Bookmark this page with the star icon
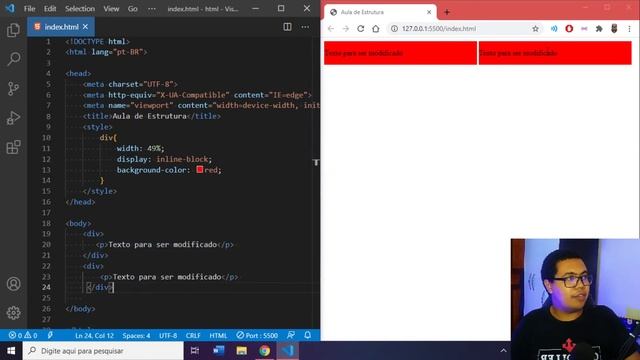This screenshot has width=640, height=360. pyautogui.click(x=535, y=29)
